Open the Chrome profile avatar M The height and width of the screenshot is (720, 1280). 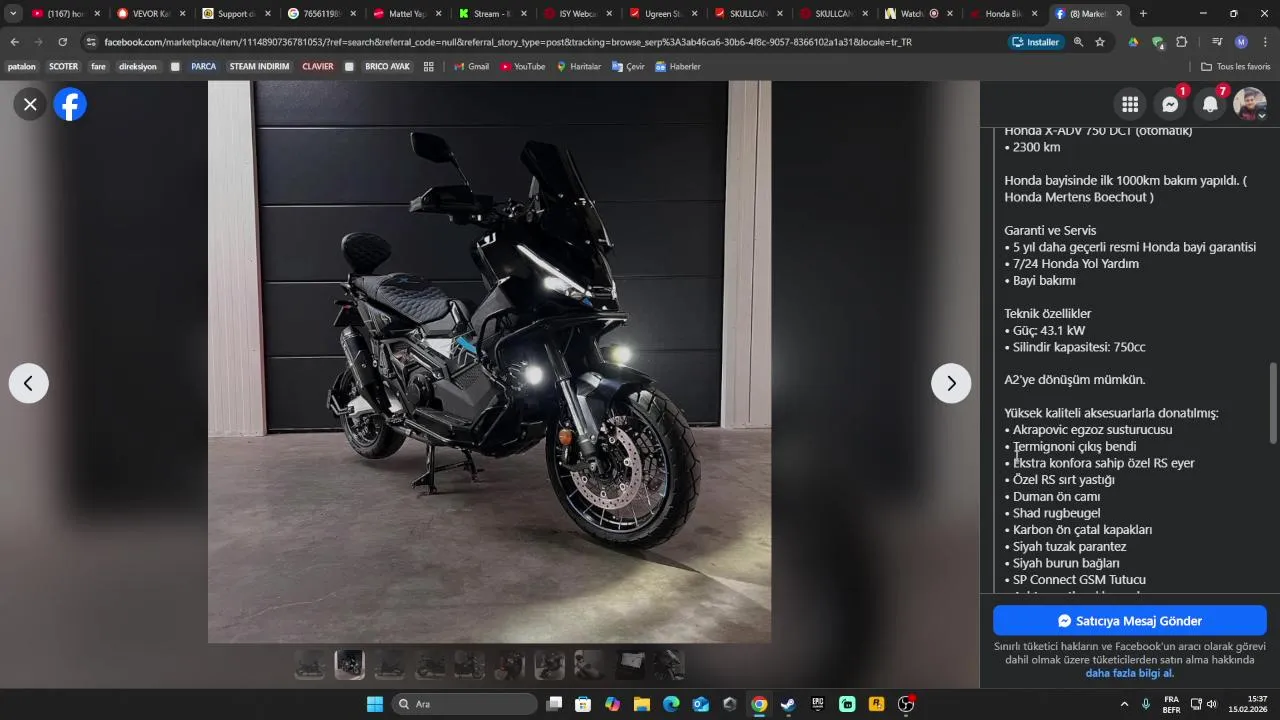[1241, 42]
